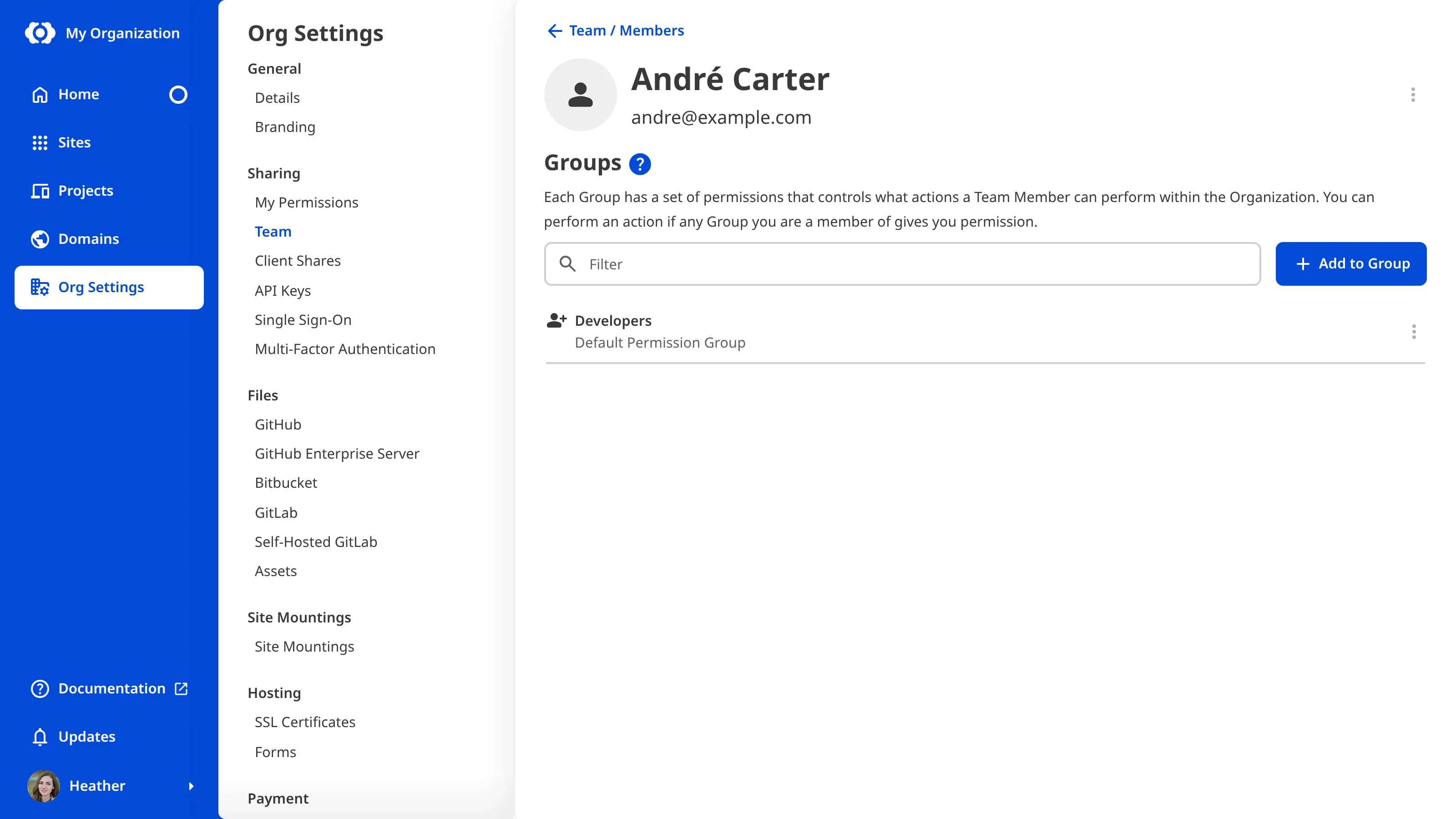The width and height of the screenshot is (1456, 819).
Task: Click the Developers group person icon
Action: [x=556, y=320]
